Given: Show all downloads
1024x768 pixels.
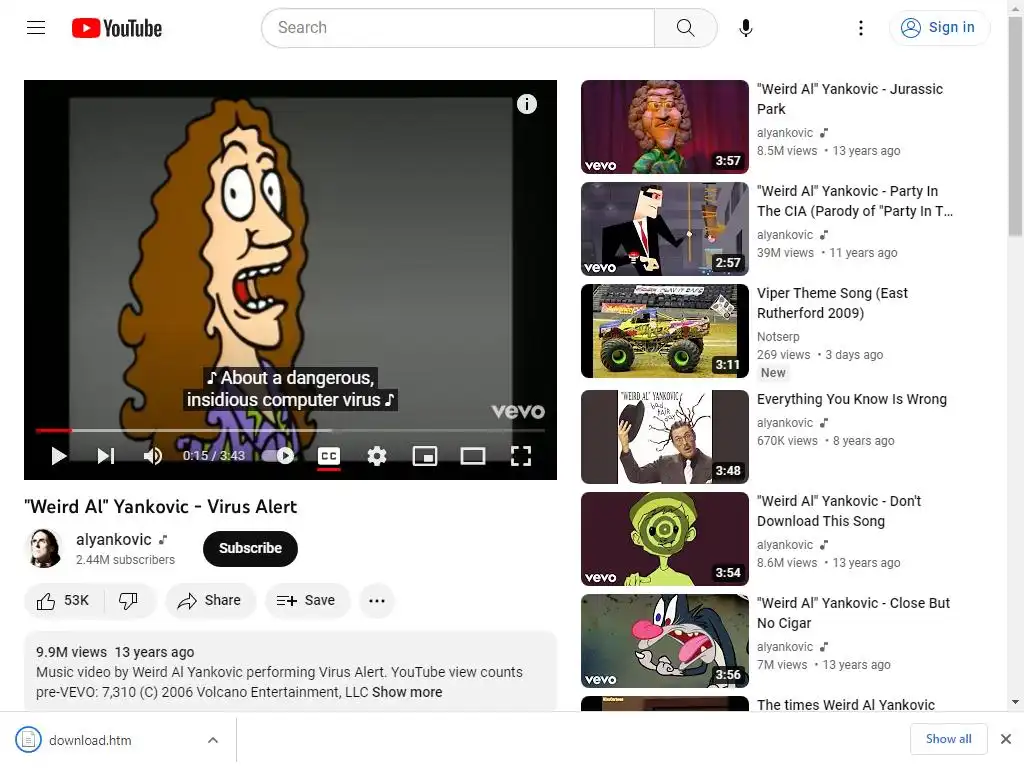Looking at the screenshot, I should point(948,739).
